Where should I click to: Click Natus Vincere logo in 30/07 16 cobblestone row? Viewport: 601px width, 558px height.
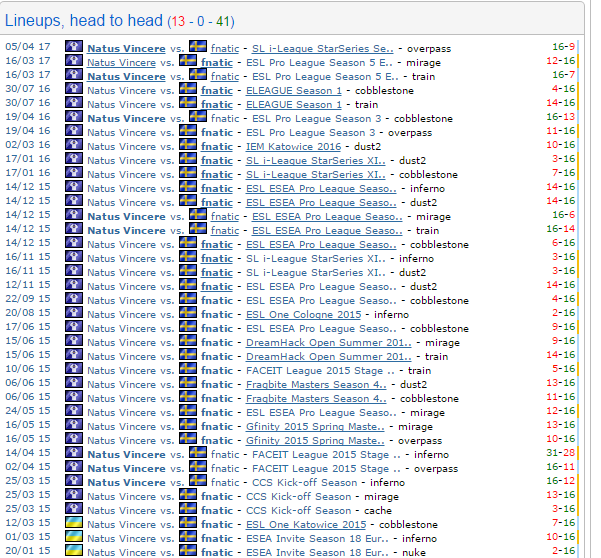(74, 89)
